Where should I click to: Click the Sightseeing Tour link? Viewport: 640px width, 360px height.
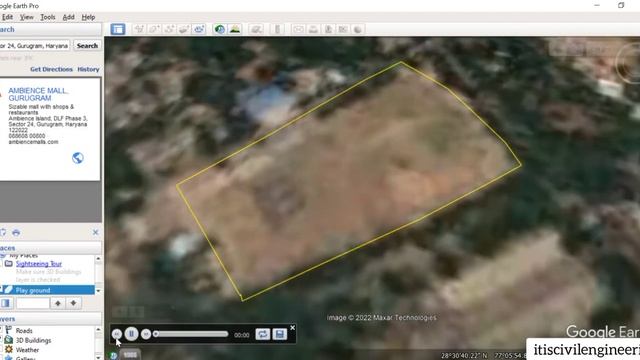[x=39, y=264]
